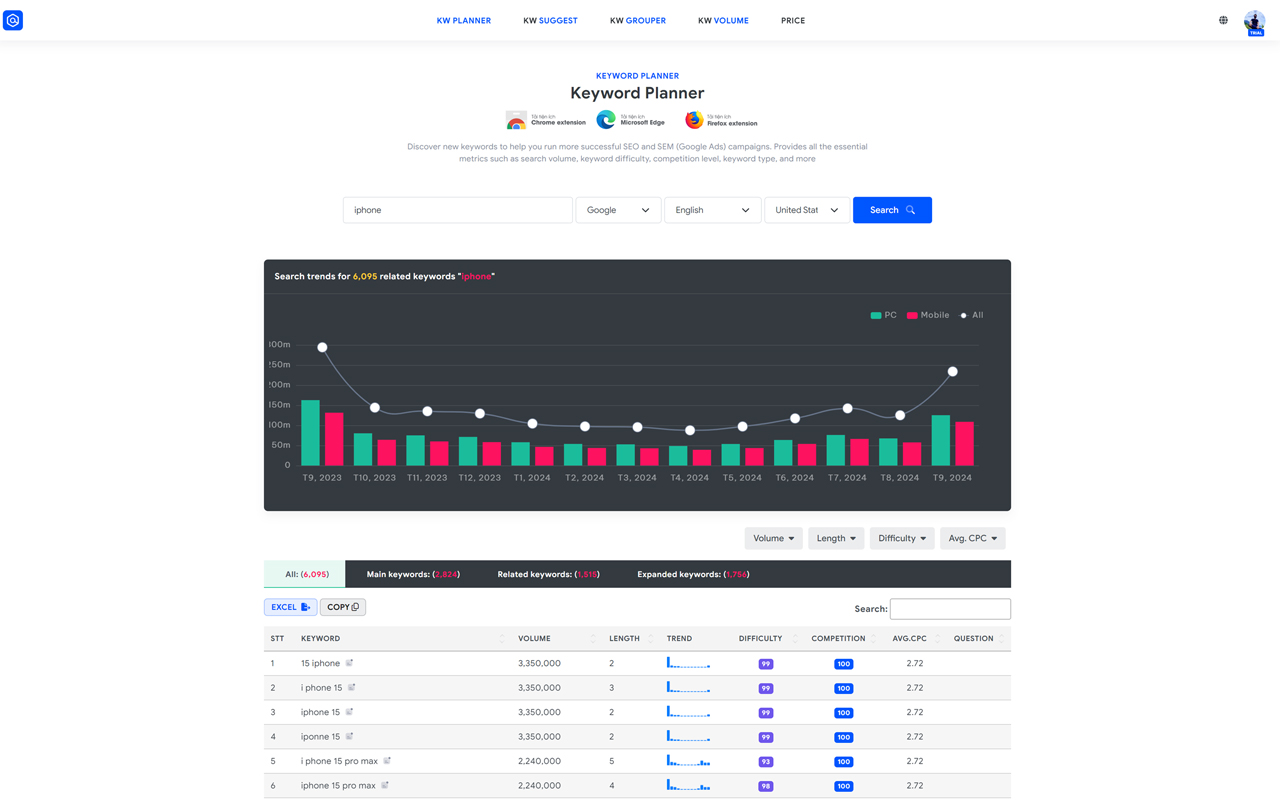Open the United States country dropdown

coord(806,210)
